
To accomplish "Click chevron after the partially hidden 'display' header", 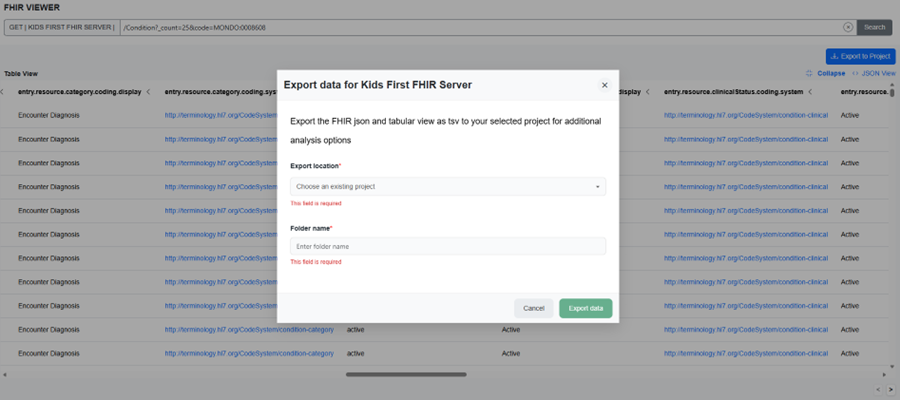I will coord(647,92).
